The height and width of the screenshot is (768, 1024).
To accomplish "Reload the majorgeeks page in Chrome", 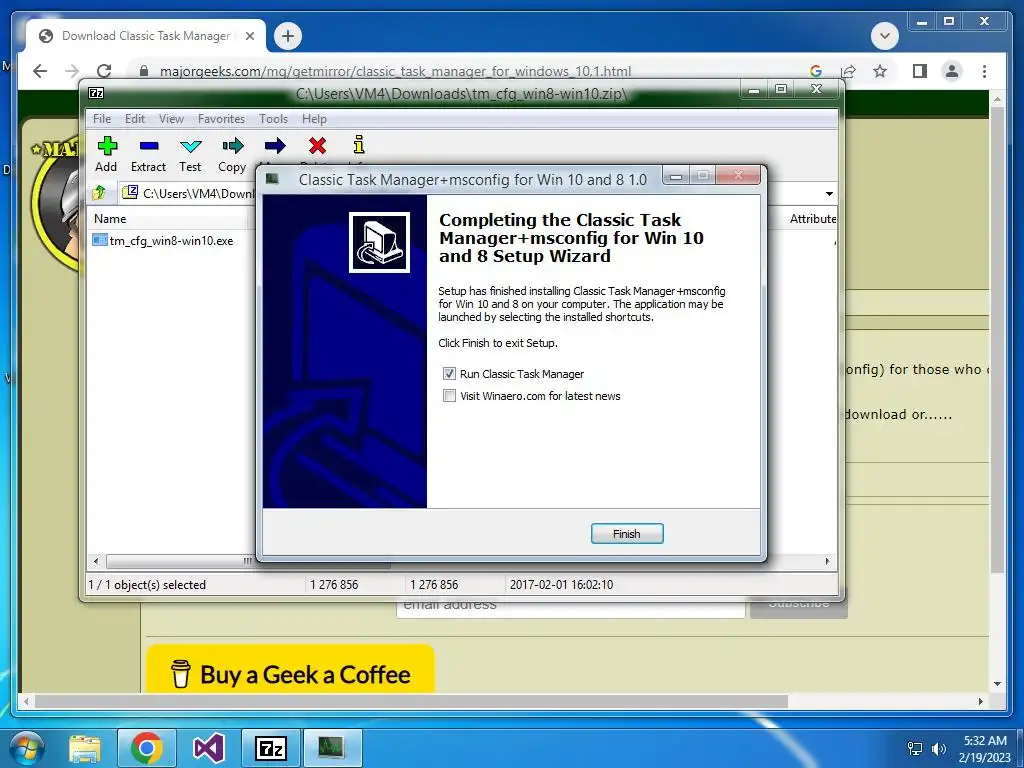I will point(104,71).
